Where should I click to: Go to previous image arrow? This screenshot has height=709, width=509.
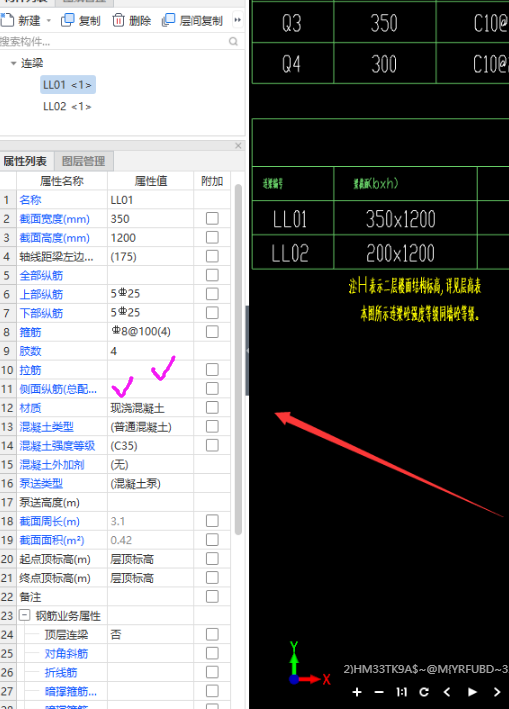click(x=447, y=692)
